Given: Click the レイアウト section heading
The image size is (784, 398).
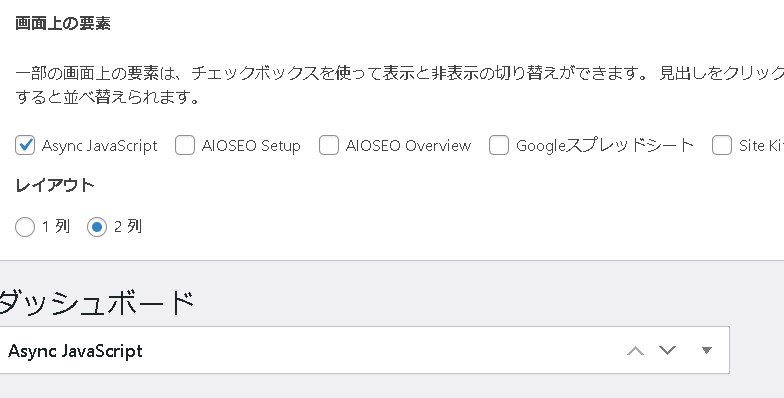Looking at the screenshot, I should click(x=54, y=186).
